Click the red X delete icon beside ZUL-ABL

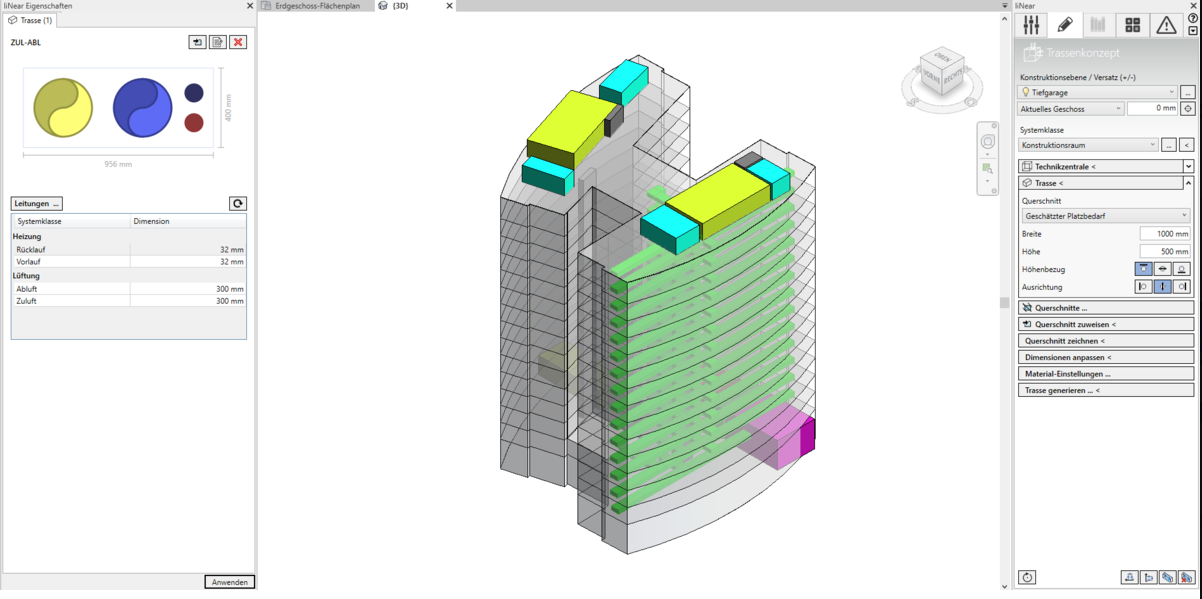[x=238, y=42]
